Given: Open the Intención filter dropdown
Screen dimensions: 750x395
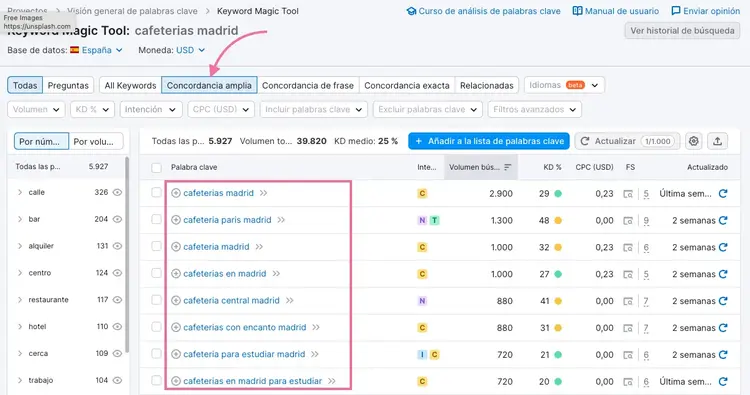Looking at the screenshot, I should point(151,110).
